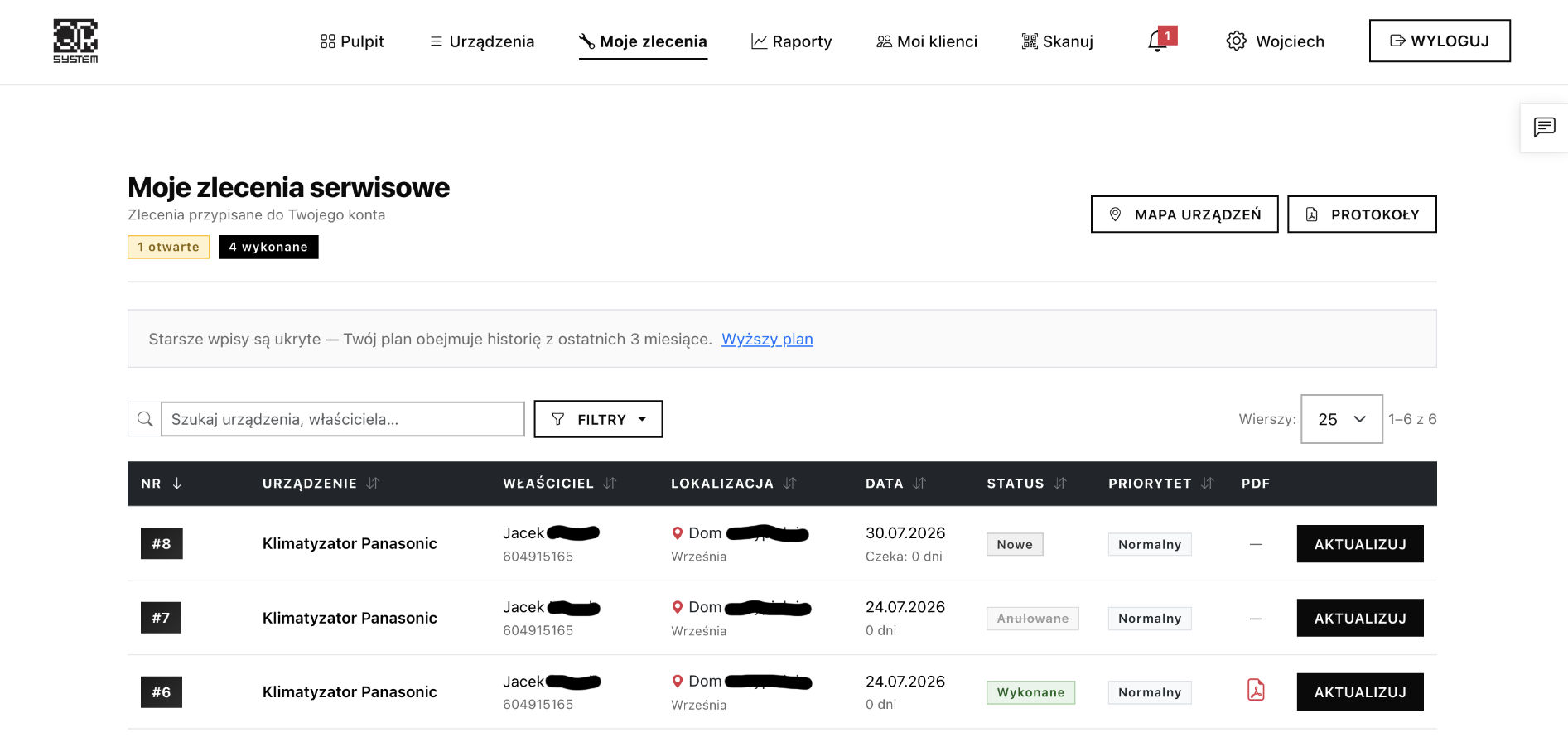Open the chat feedback side icon
1568x742 pixels.
tap(1544, 128)
